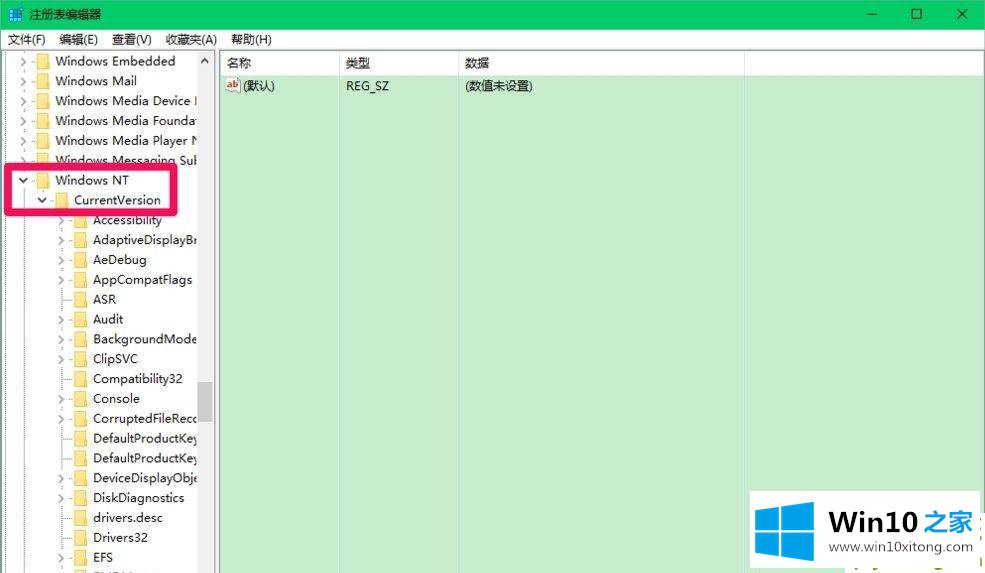The width and height of the screenshot is (985, 573).
Task: Maximize the Registry Editor window
Action: point(917,14)
